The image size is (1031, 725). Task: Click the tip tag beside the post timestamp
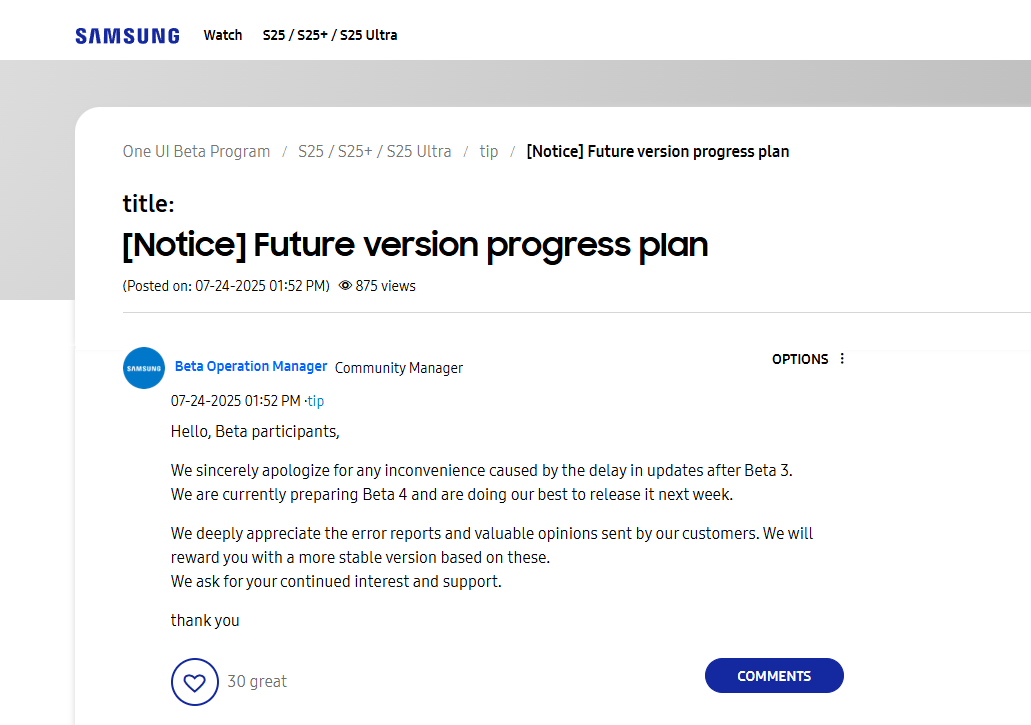pyautogui.click(x=316, y=400)
